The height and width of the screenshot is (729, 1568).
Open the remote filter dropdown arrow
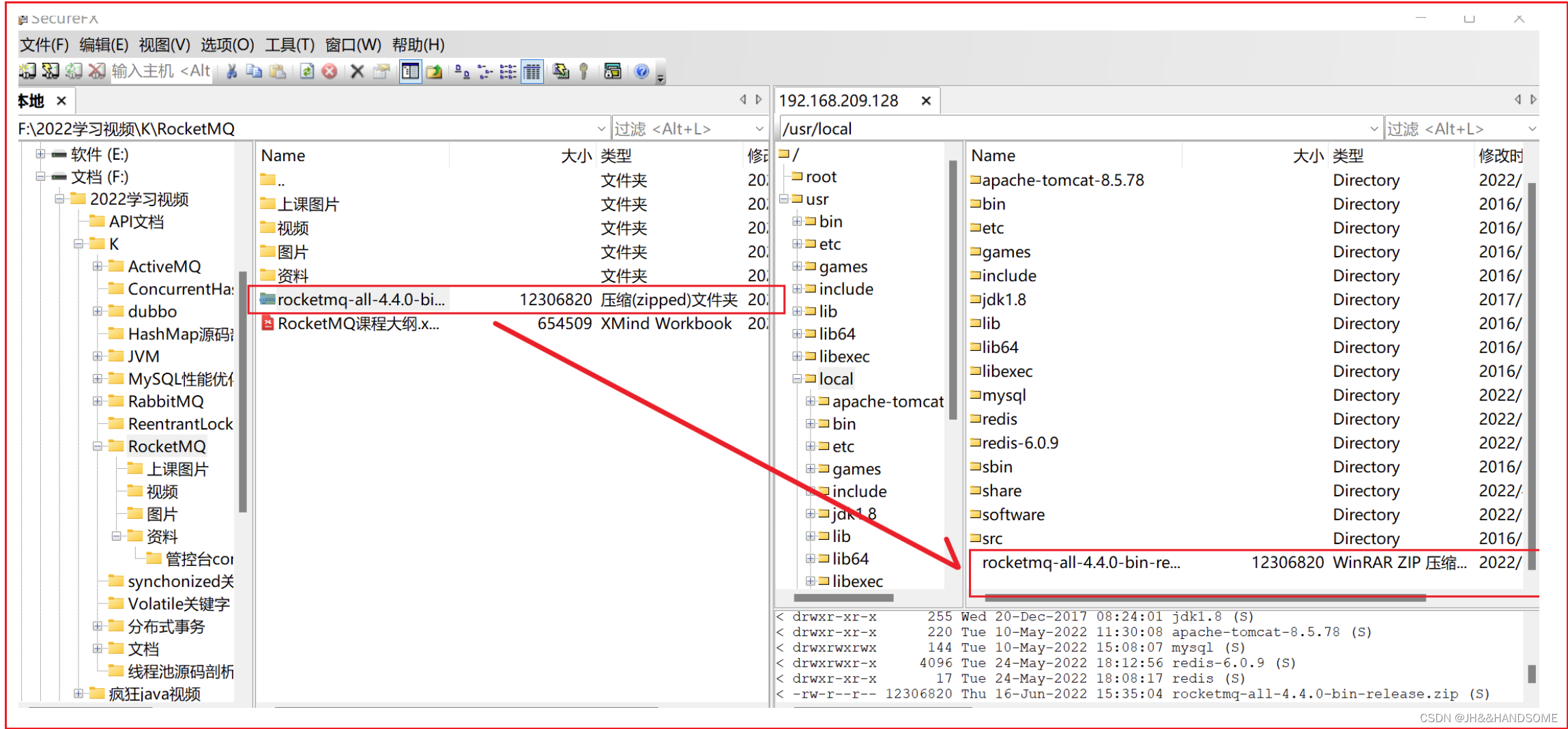click(1532, 128)
